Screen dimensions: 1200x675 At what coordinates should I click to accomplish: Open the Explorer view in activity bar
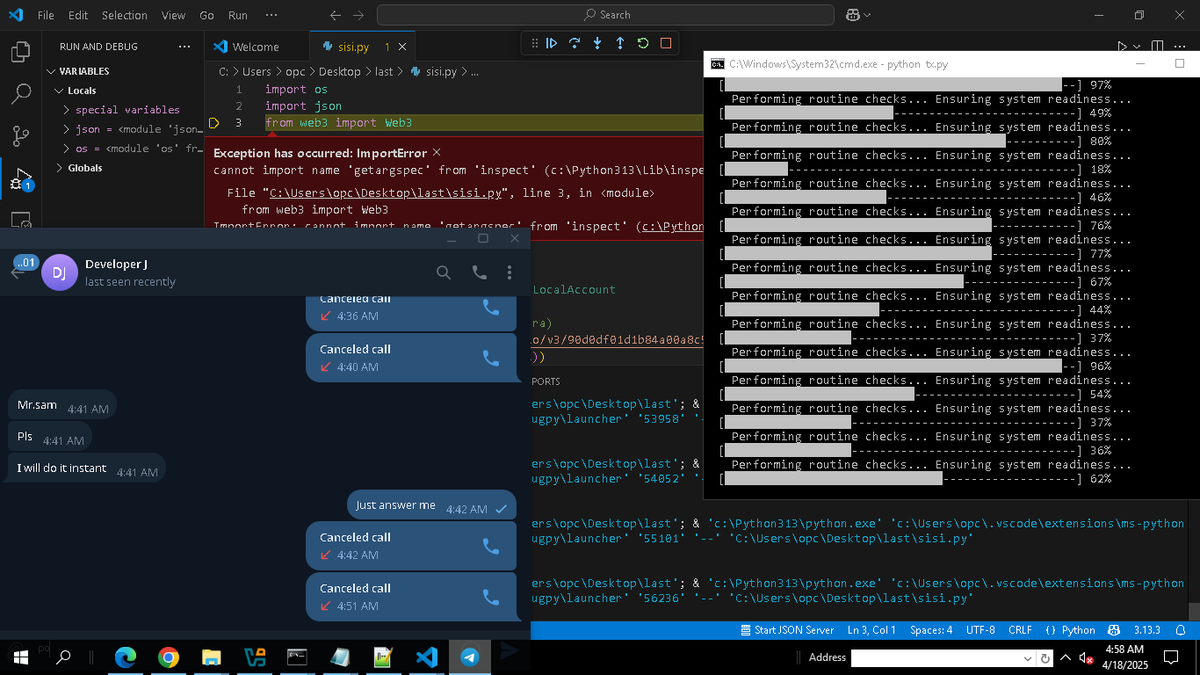(x=21, y=51)
